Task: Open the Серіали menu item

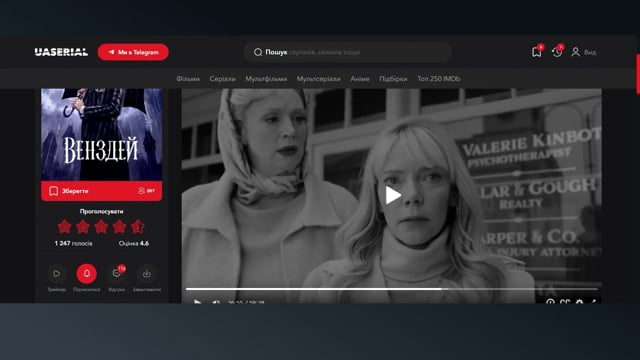Action: point(222,79)
